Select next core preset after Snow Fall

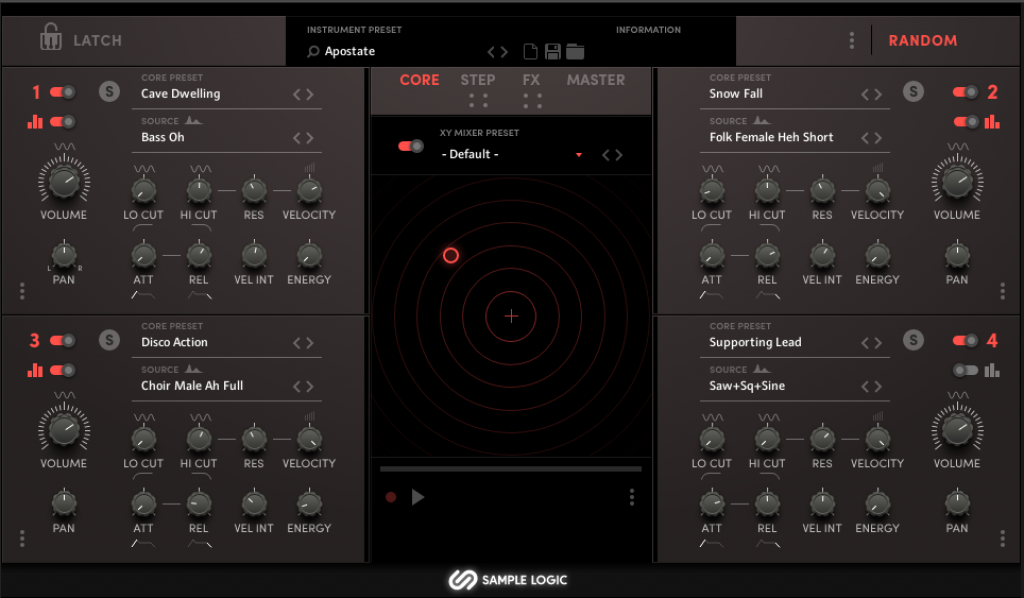pyautogui.click(x=878, y=94)
